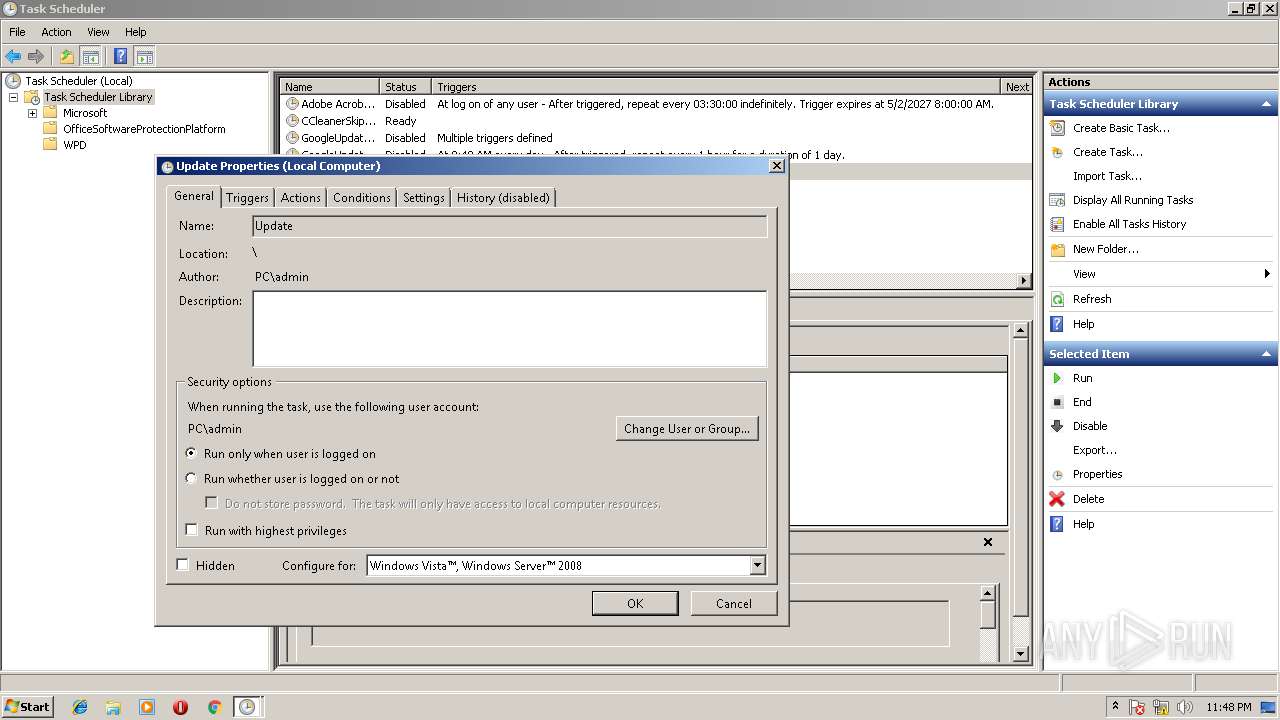Collapse the Selected Item actions section

pos(1267,354)
